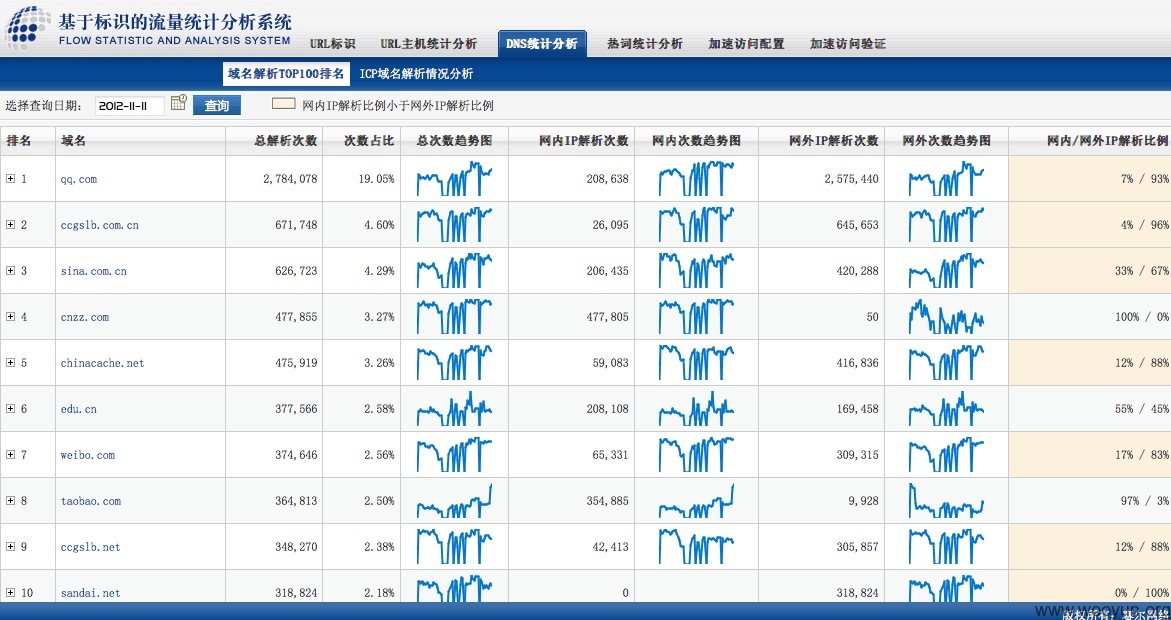This screenshot has width=1171, height=620.
Task: Expand row 4 cnzz.com details
Action: coord(10,317)
